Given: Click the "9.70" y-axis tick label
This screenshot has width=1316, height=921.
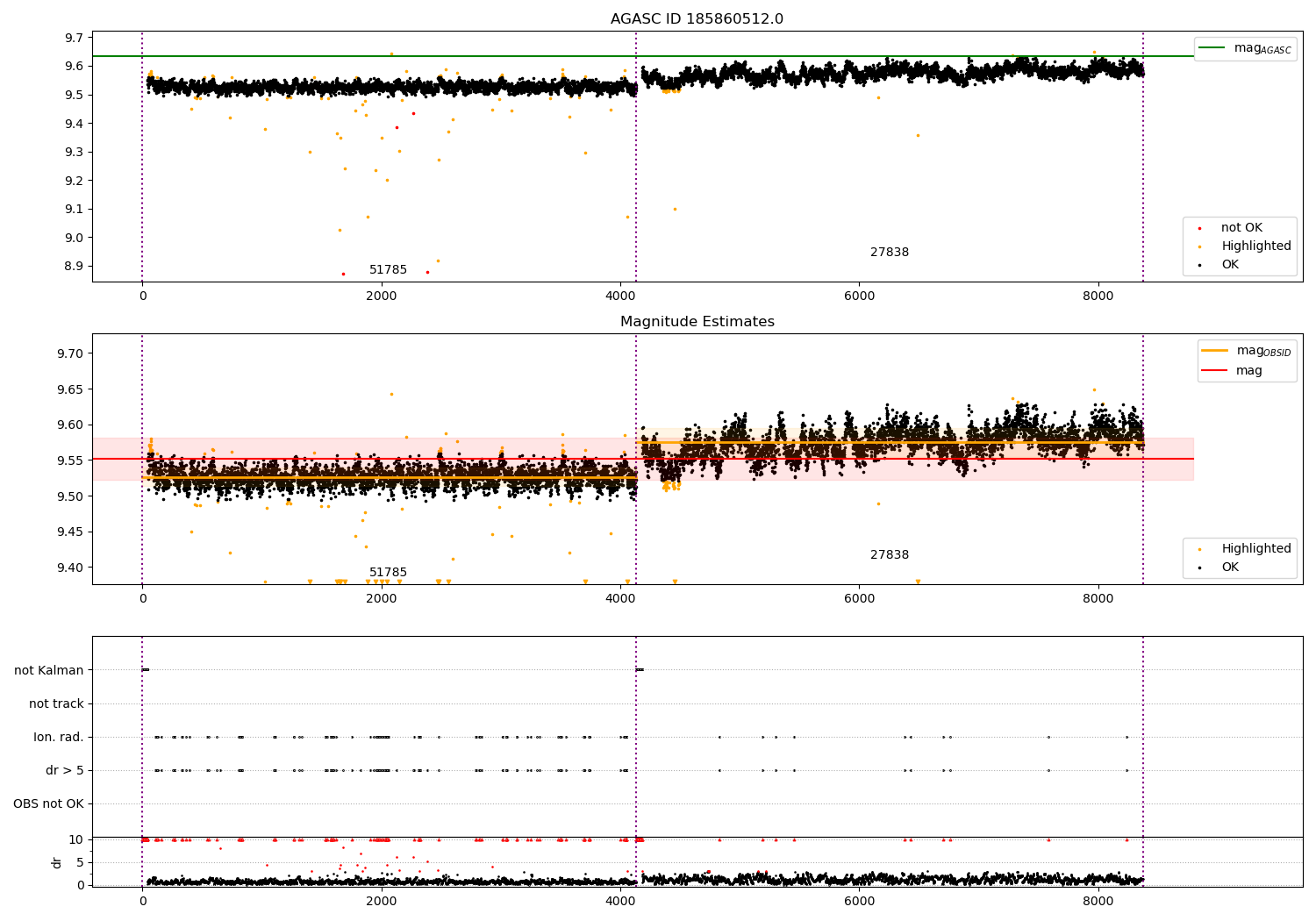Looking at the screenshot, I should coord(71,353).
